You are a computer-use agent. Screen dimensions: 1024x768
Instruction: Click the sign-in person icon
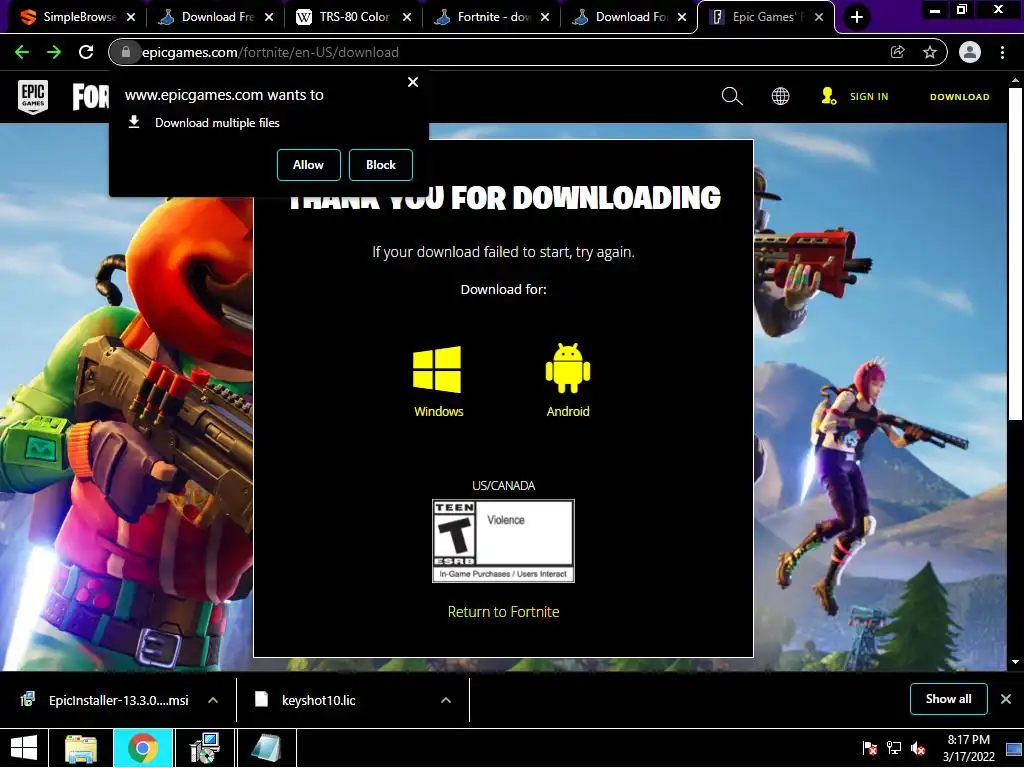pos(828,96)
